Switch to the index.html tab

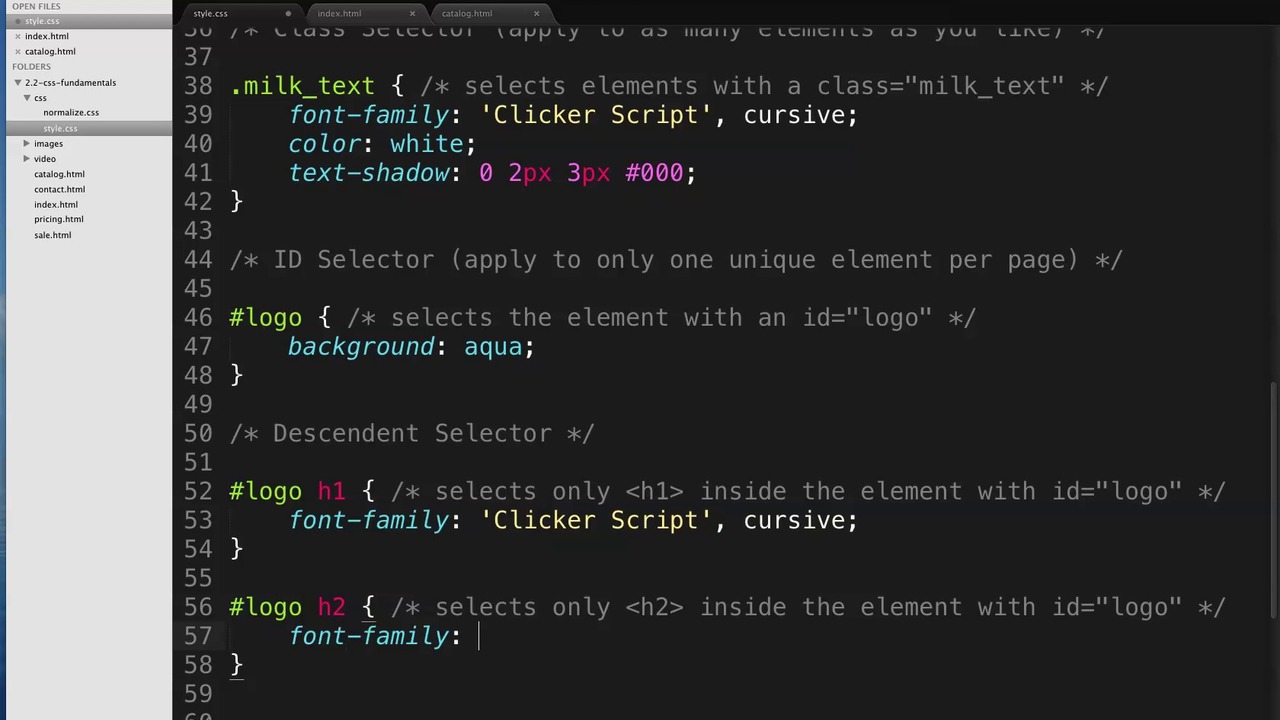(x=339, y=13)
